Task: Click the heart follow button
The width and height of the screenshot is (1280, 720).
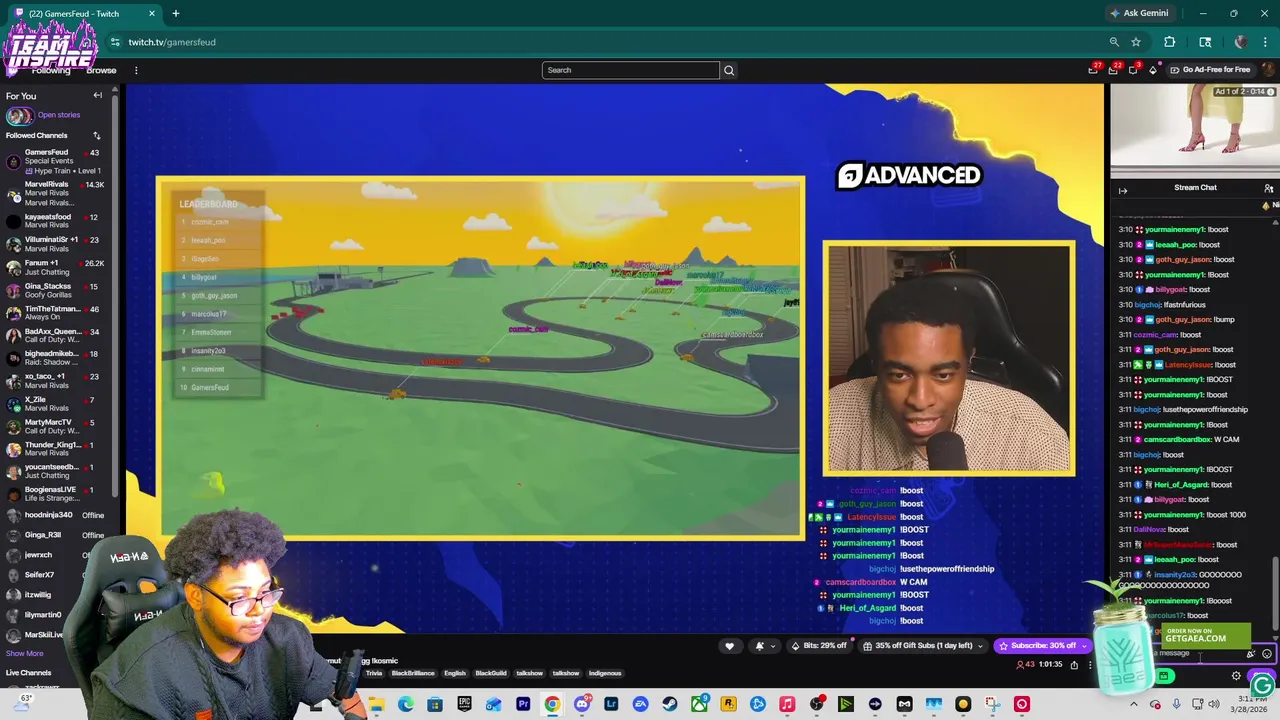Action: coord(729,646)
